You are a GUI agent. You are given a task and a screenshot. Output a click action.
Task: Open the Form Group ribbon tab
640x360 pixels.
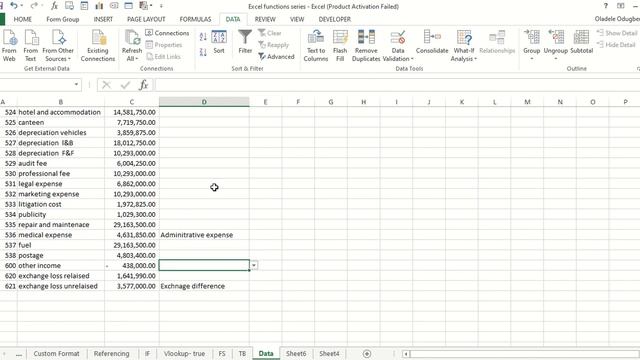pos(62,19)
